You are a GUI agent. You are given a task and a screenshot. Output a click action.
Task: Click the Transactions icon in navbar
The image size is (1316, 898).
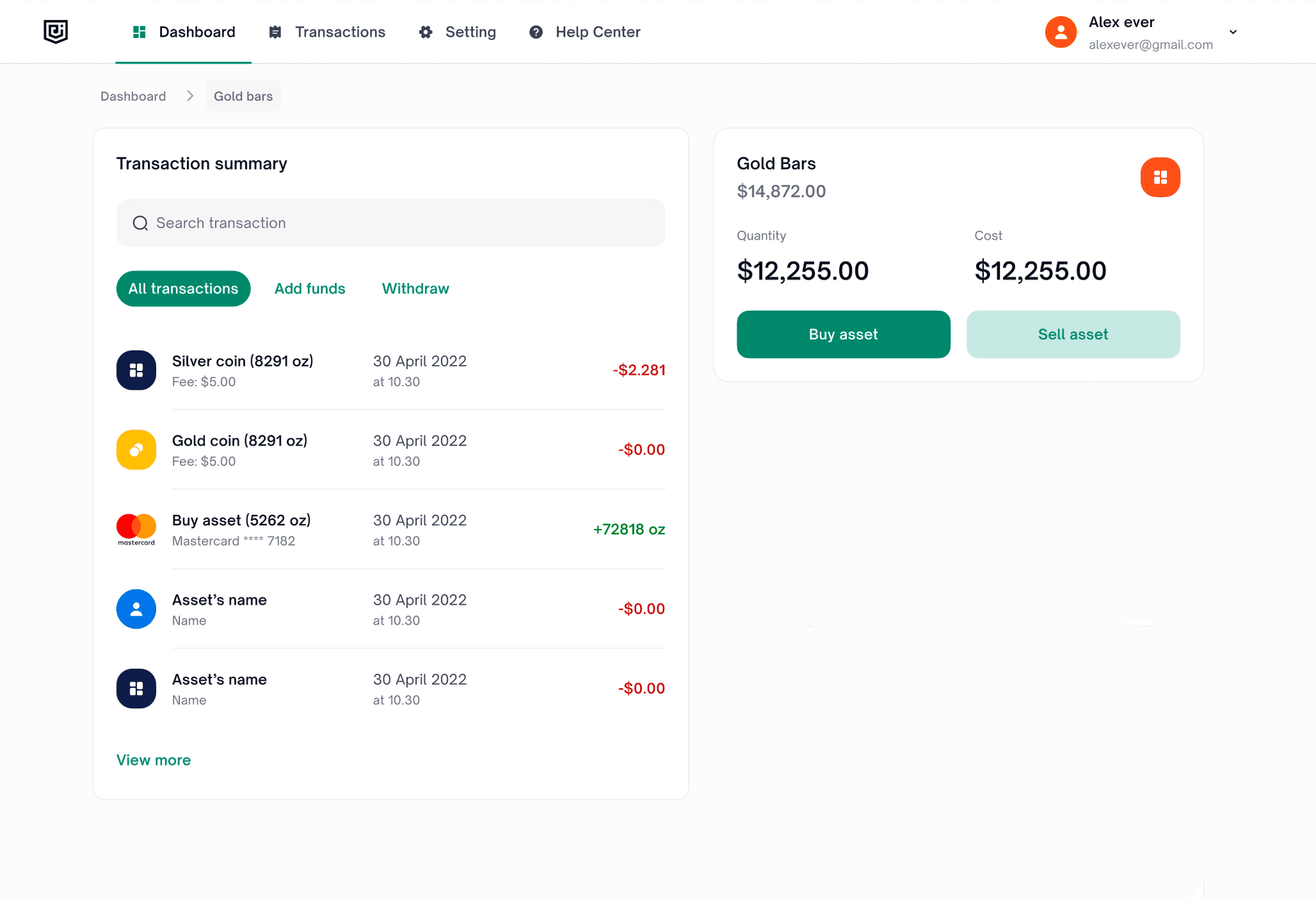click(275, 31)
